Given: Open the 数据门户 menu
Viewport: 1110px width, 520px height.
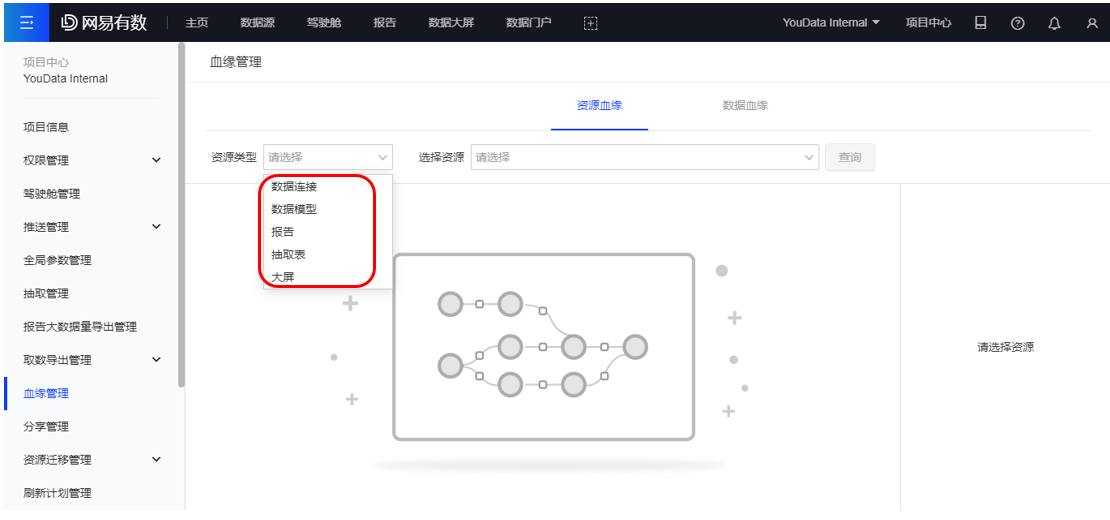Looking at the screenshot, I should (x=529, y=23).
